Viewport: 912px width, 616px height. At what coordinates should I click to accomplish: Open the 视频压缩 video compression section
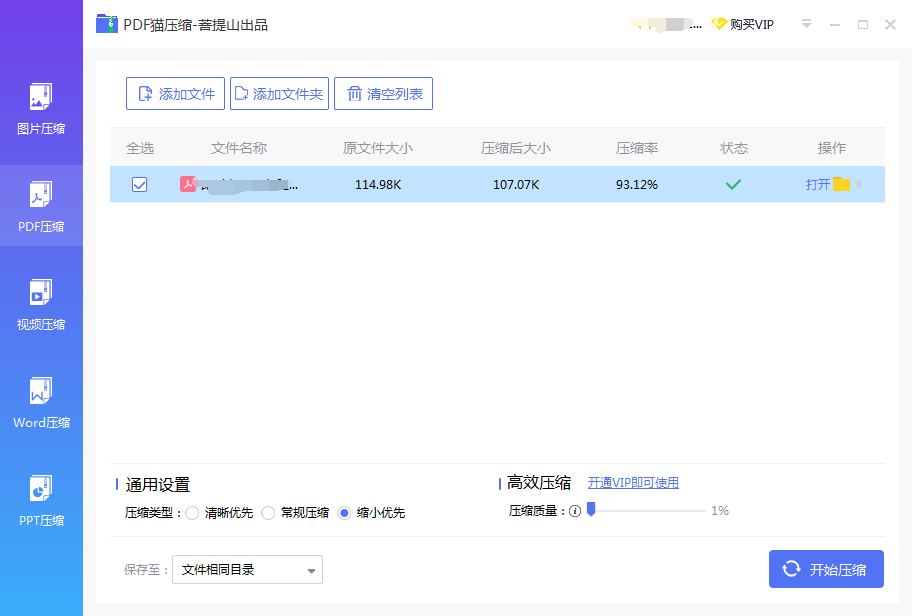tap(41, 305)
